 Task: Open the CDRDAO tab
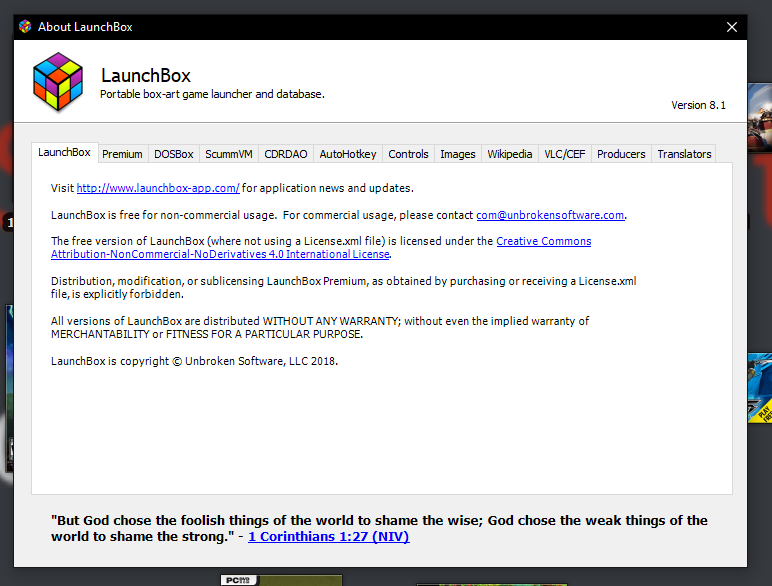click(286, 154)
